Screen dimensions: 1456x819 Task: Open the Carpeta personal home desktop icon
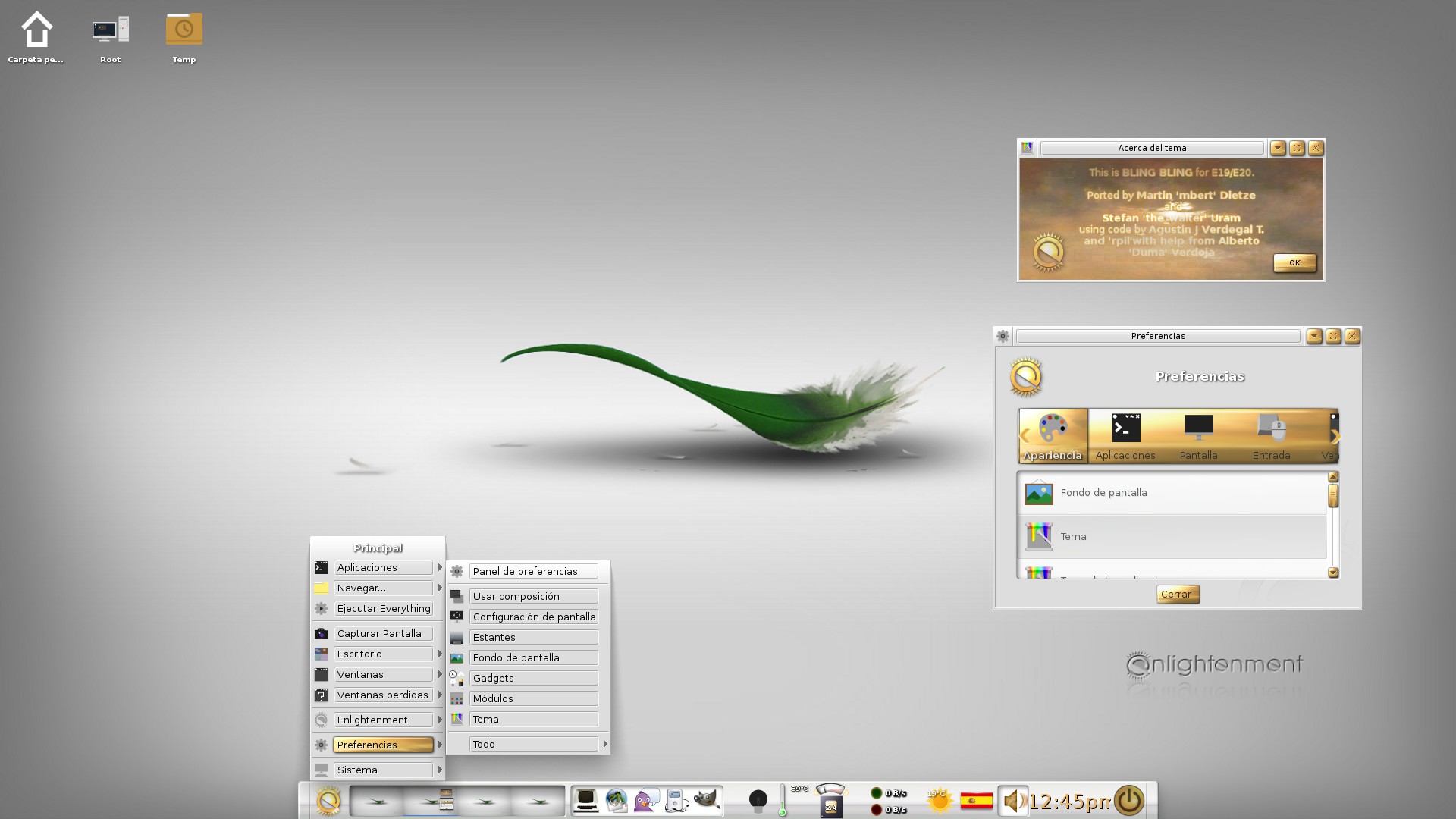36,36
